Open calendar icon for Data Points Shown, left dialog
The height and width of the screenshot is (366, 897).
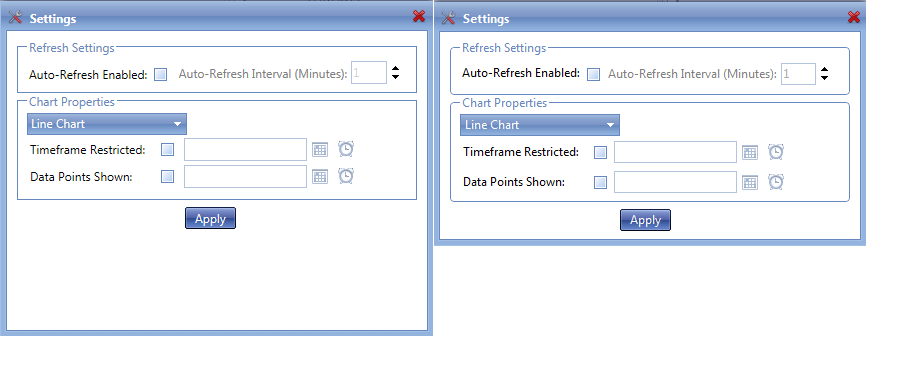click(x=320, y=177)
